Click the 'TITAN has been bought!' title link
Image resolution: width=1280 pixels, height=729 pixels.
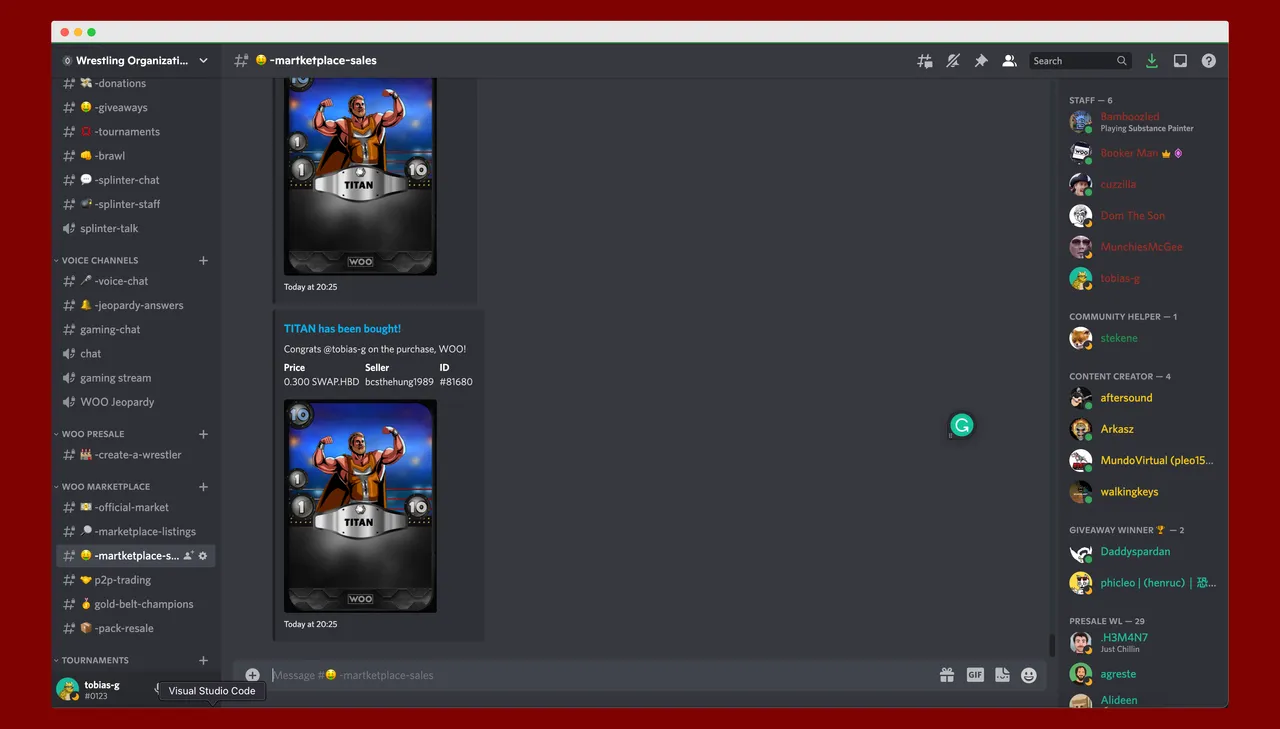(x=342, y=328)
